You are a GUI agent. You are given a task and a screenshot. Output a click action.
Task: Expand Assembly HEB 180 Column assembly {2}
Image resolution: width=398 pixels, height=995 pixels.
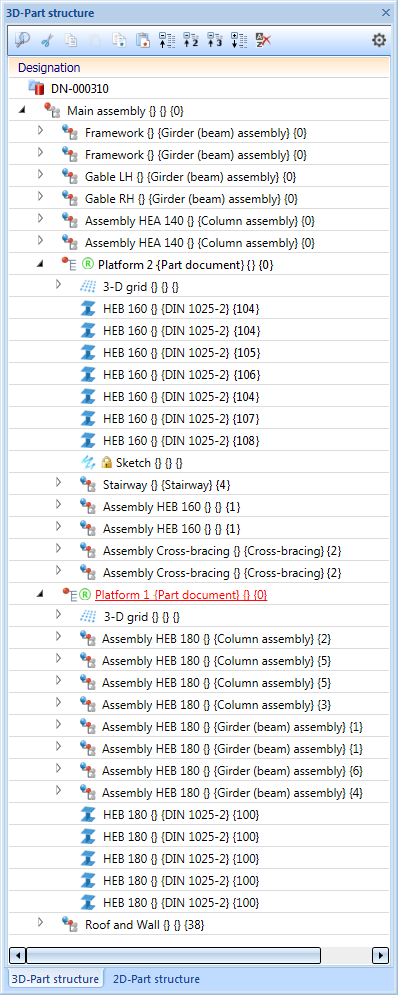point(58,636)
